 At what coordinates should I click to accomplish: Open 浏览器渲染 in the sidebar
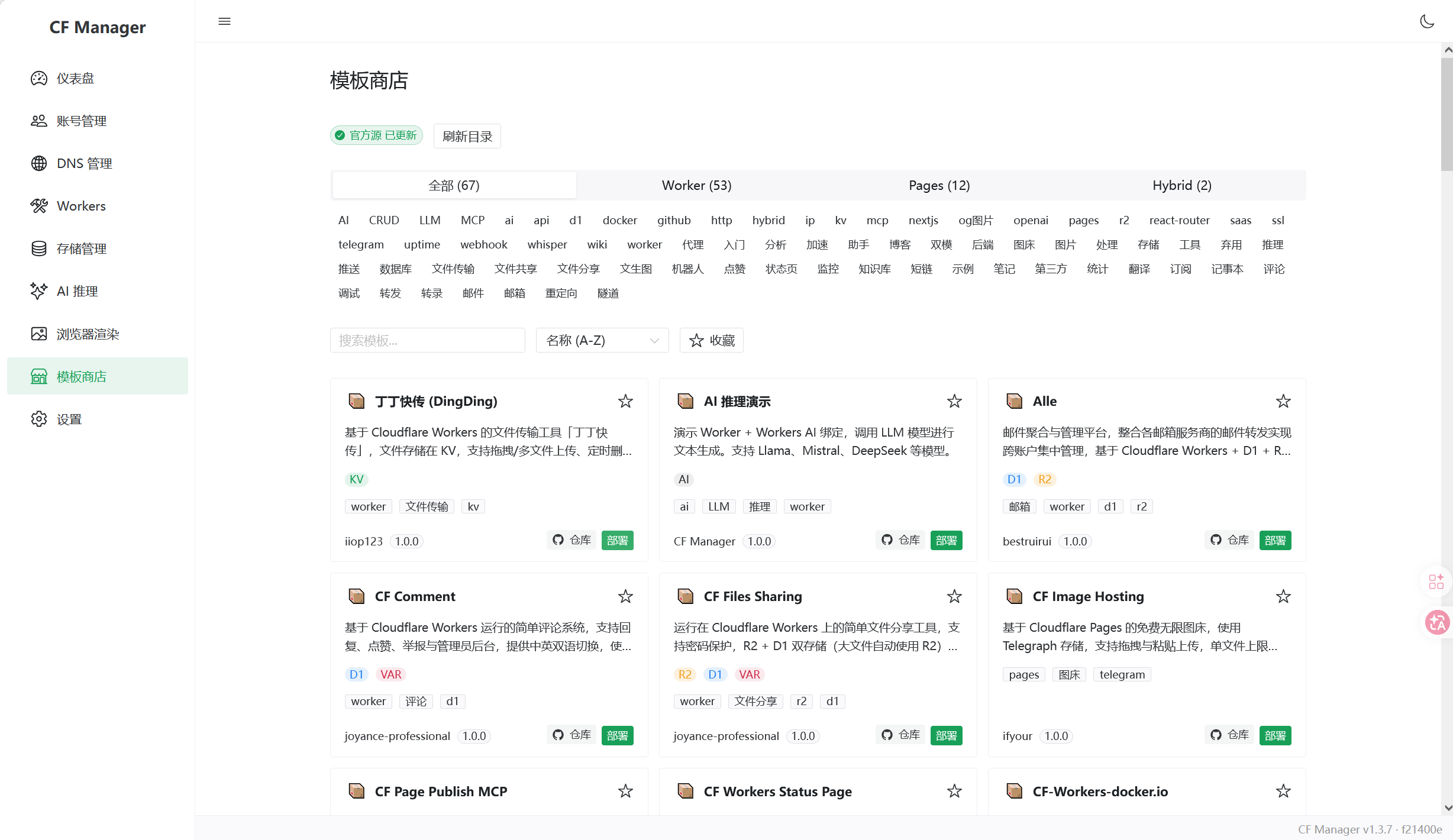[x=98, y=334]
